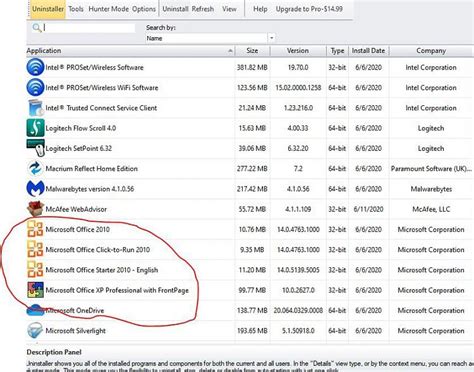Click Upgrade to Pro-$14.99
474x372 pixels.
click(309, 9)
